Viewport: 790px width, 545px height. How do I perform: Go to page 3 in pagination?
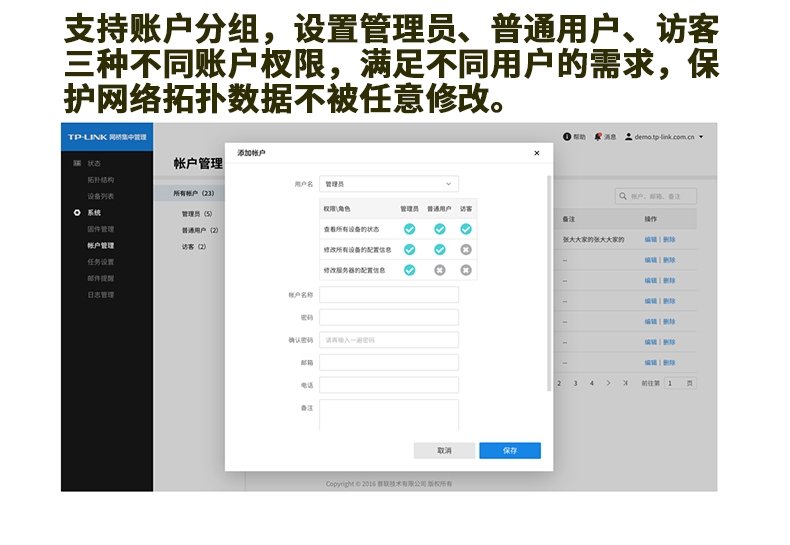pyautogui.click(x=575, y=383)
